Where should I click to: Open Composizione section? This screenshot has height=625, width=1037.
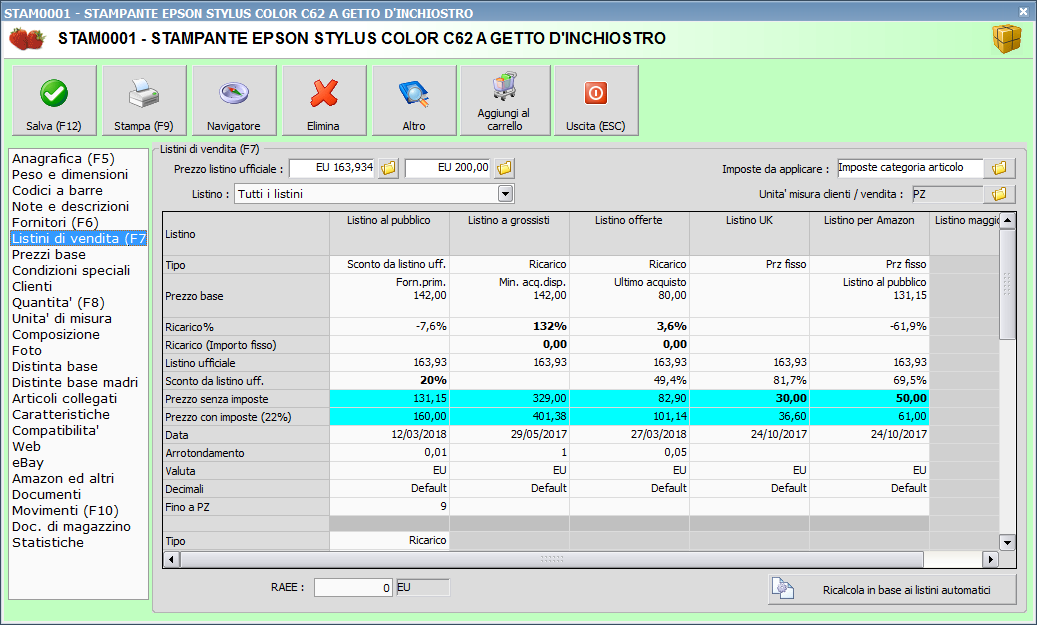click(56, 335)
